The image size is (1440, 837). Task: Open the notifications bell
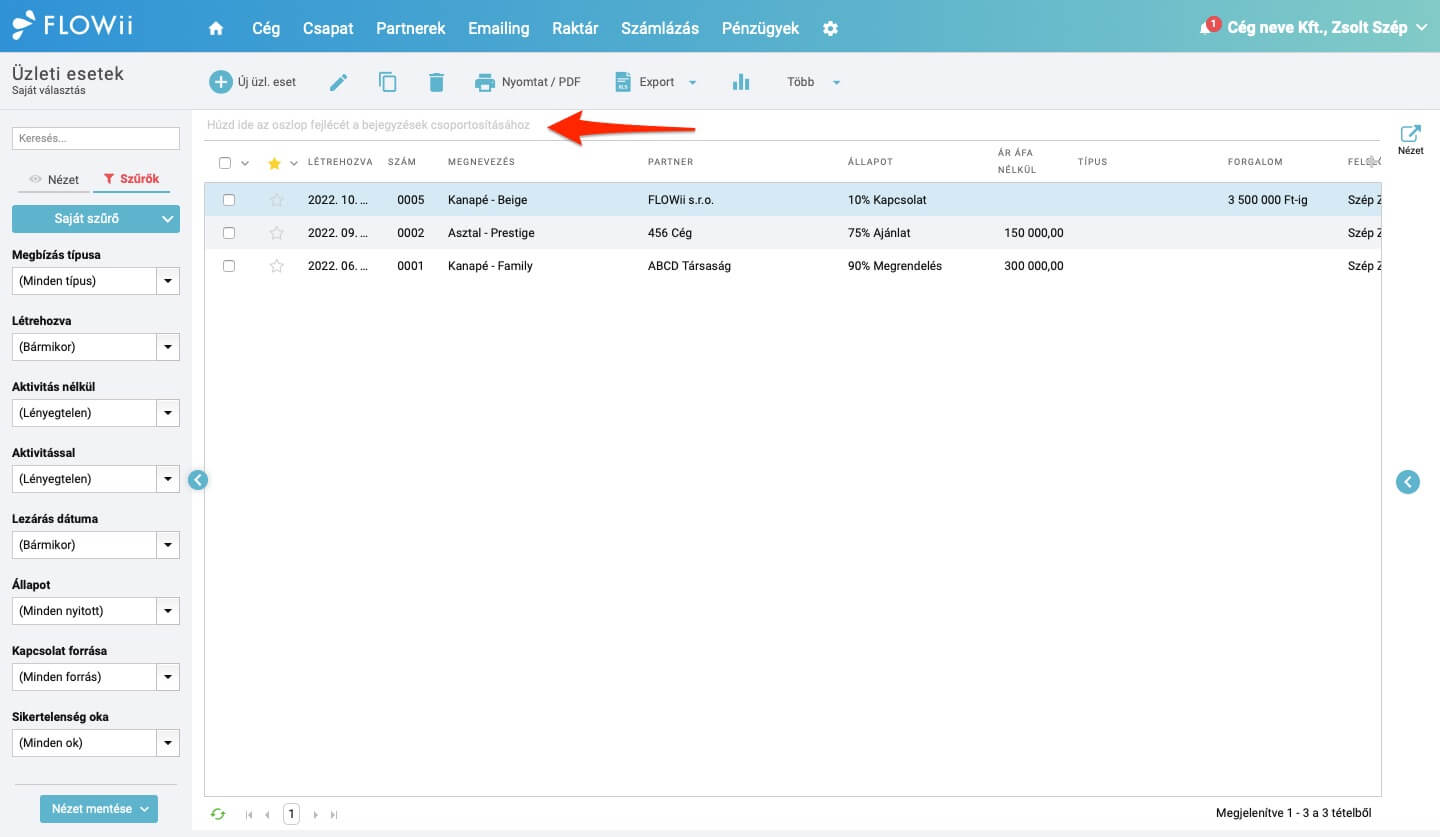pos(1207,27)
